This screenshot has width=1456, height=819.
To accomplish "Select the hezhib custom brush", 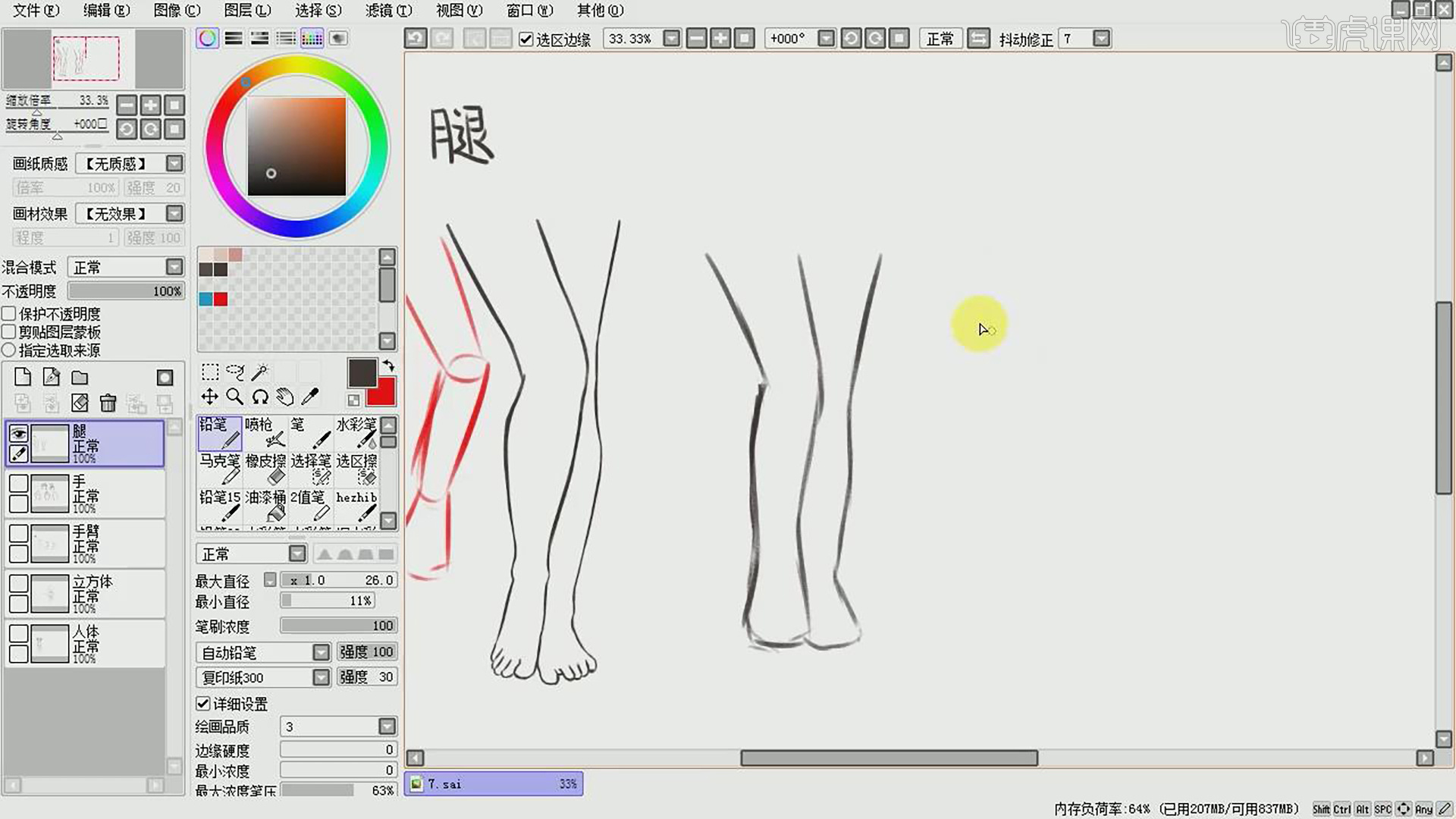I will 356,506.
